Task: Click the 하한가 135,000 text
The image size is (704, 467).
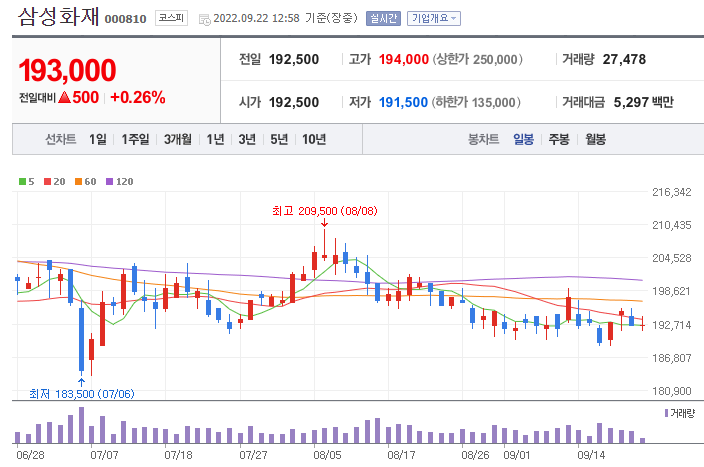Action: pos(476,102)
